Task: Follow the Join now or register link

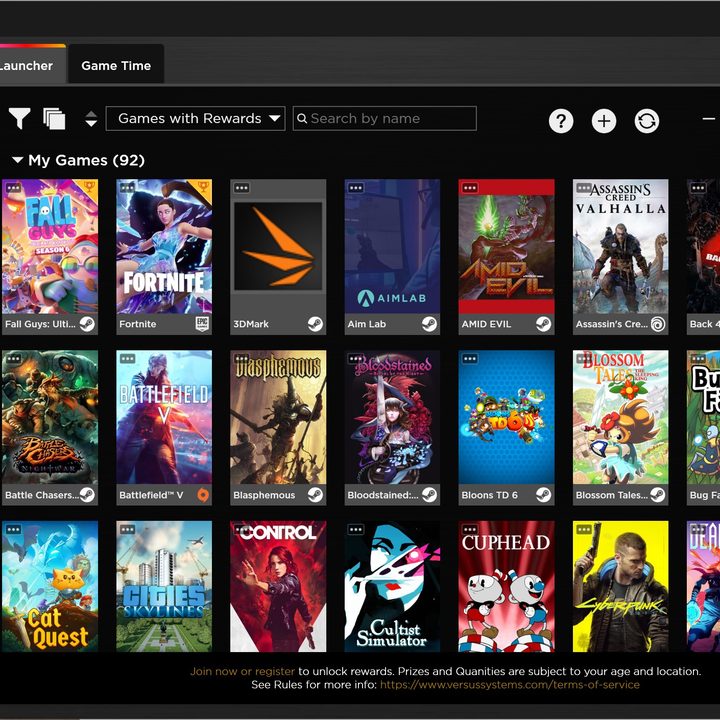Action: (x=242, y=671)
